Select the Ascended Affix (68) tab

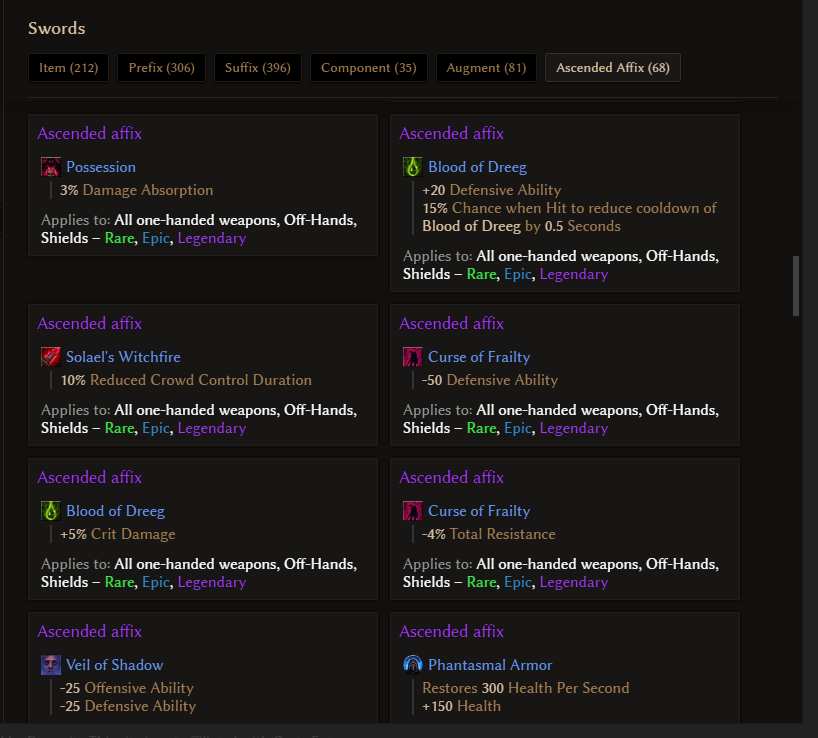coord(613,68)
